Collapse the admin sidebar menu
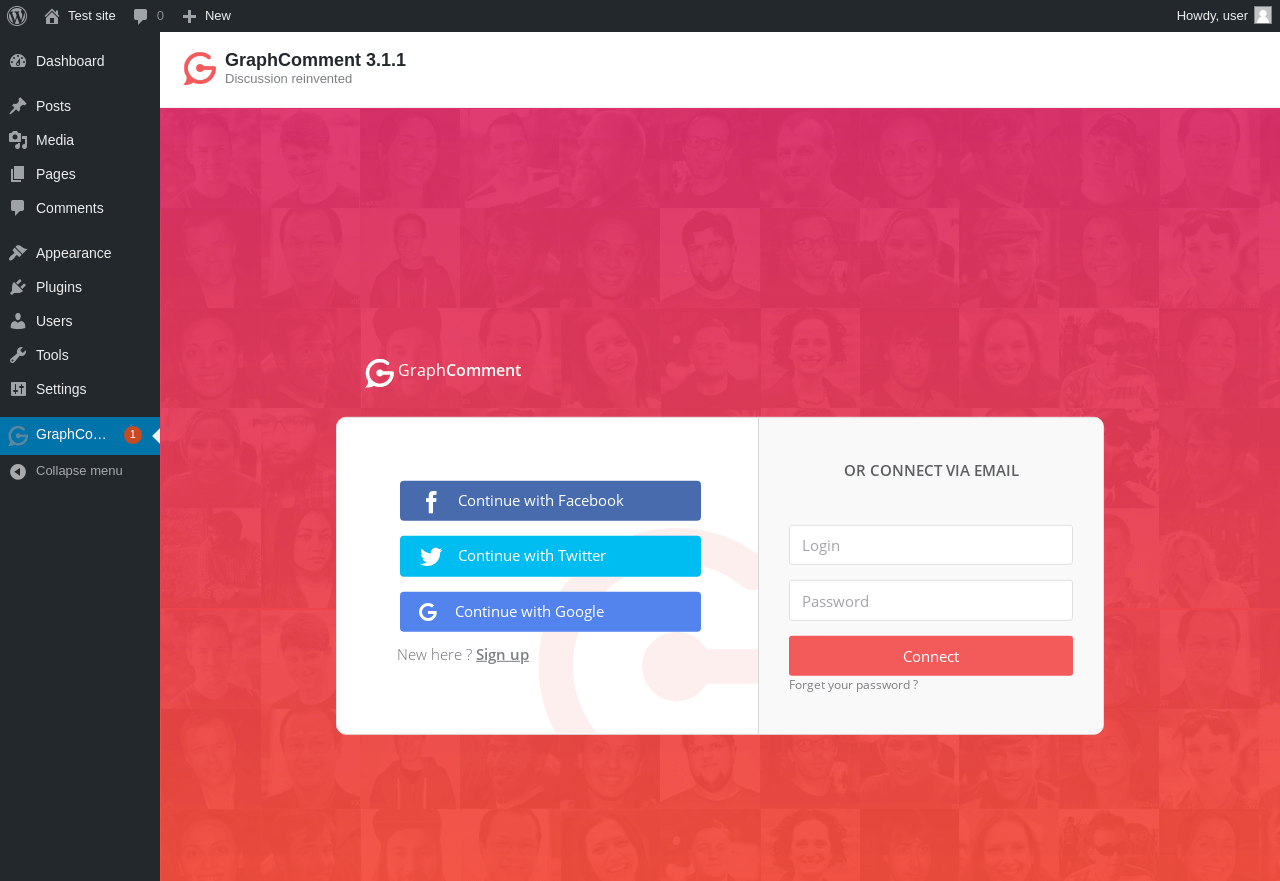 tap(80, 471)
